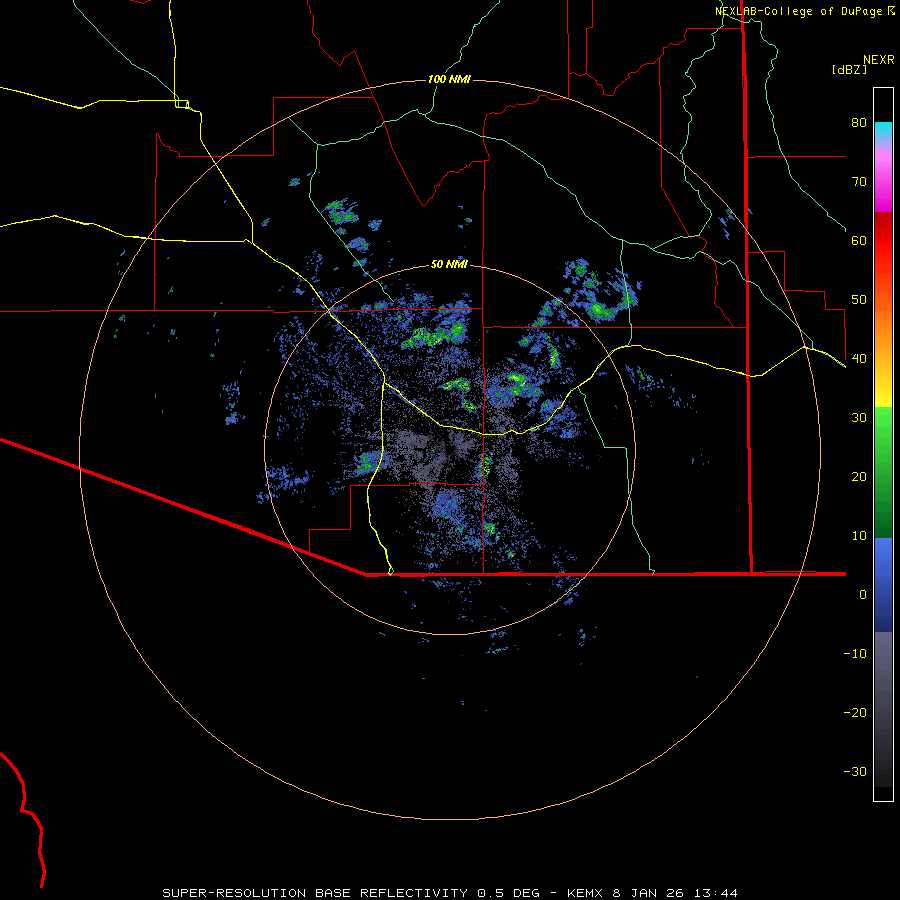Click the [dBZ] units label

click(849, 69)
